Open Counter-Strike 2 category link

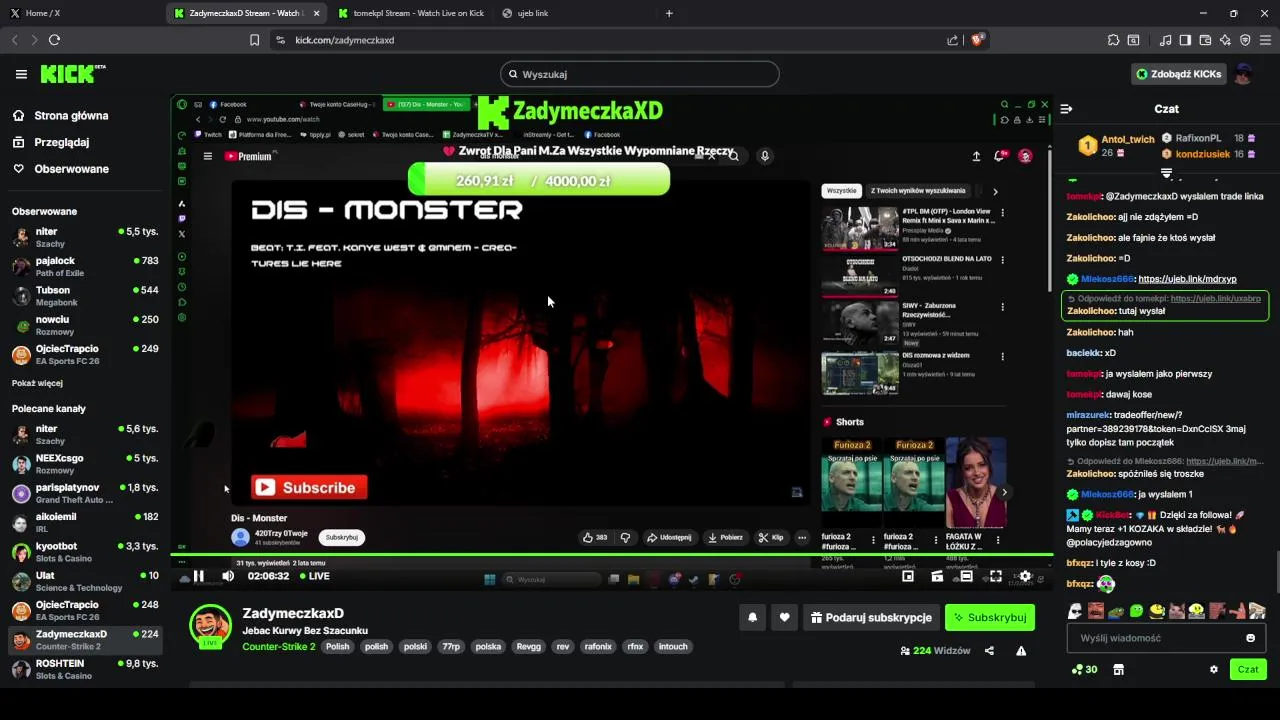pos(278,647)
